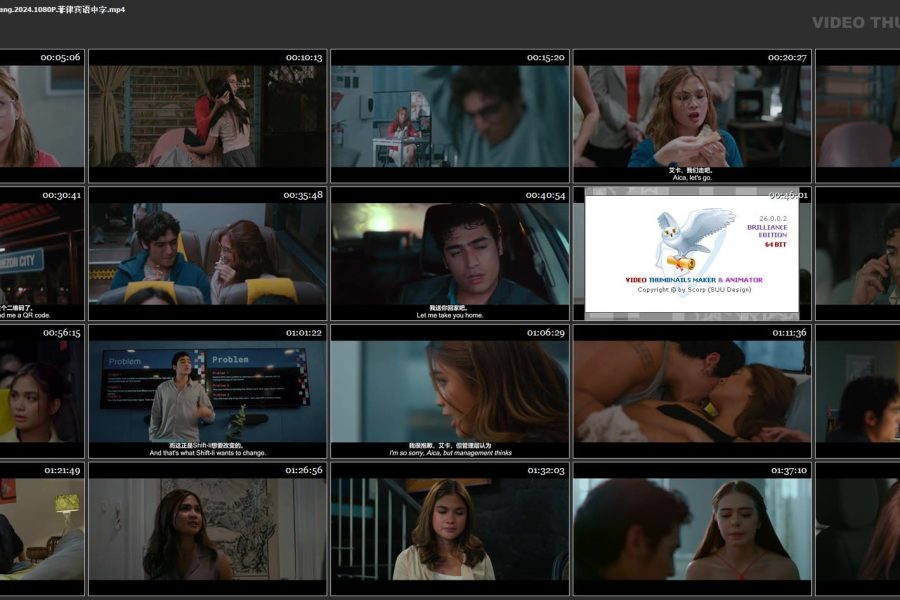The image size is (900, 600).
Task: Open the thumbnail at 01:06:29
Action: tap(449, 390)
